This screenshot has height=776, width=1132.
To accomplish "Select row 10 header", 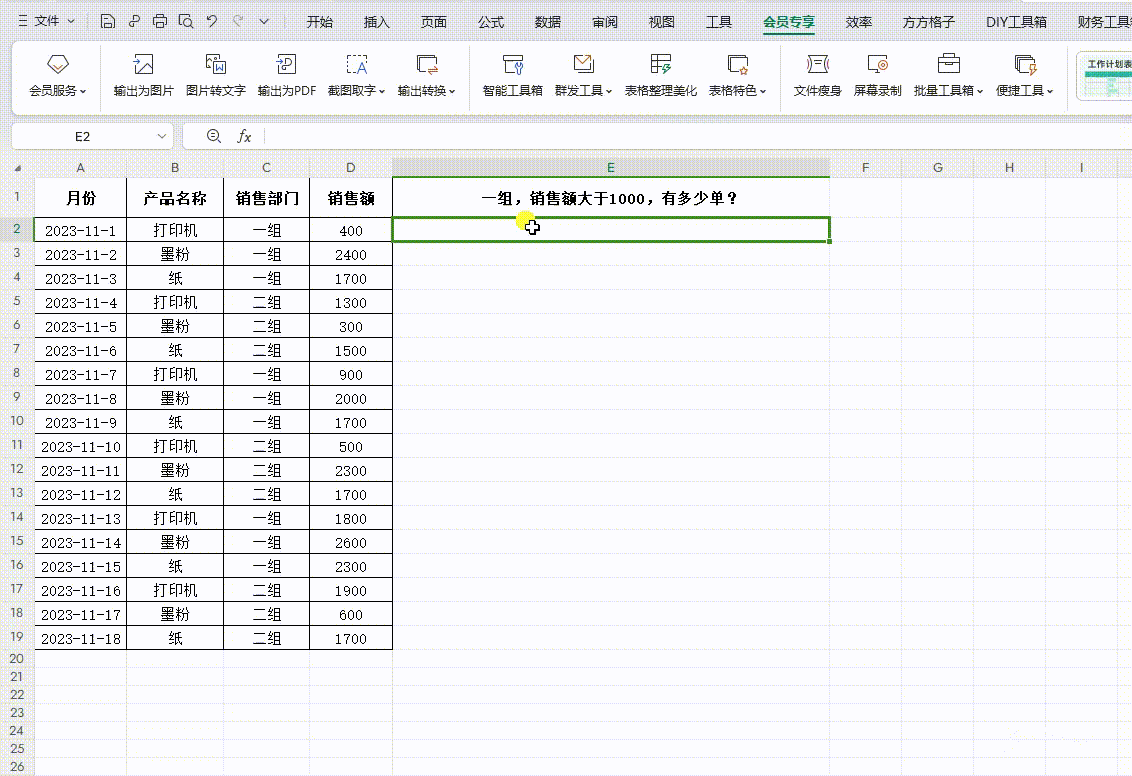I will 17,421.
